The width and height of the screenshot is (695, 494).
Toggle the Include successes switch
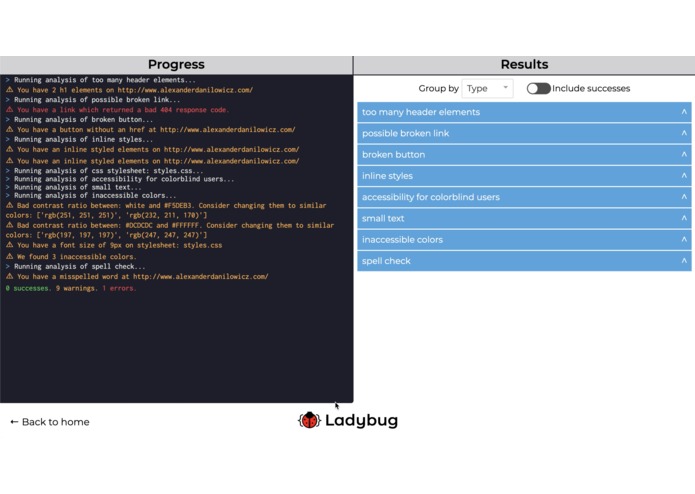pos(538,89)
